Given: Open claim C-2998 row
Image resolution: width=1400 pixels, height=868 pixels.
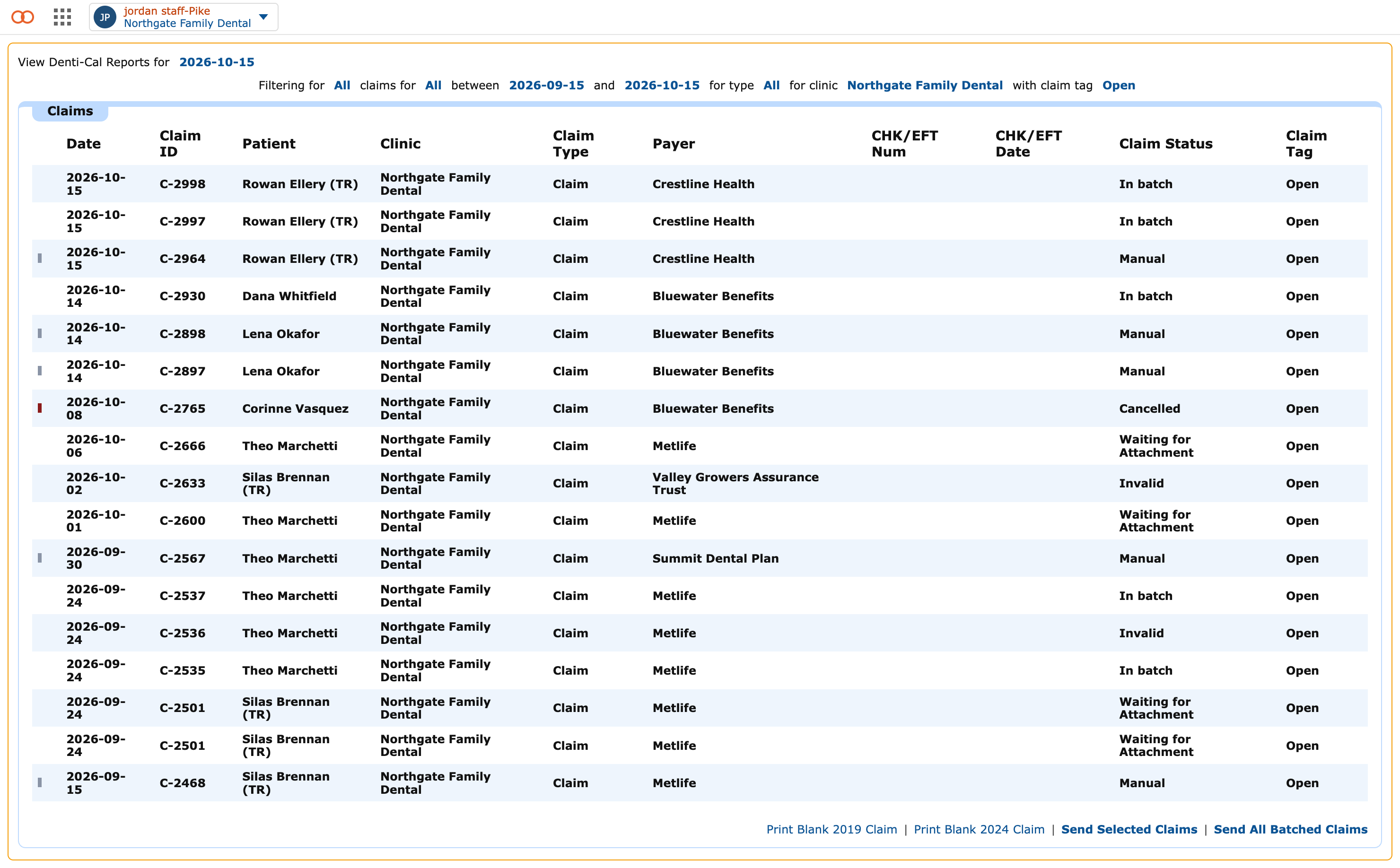Looking at the screenshot, I should 700,184.
